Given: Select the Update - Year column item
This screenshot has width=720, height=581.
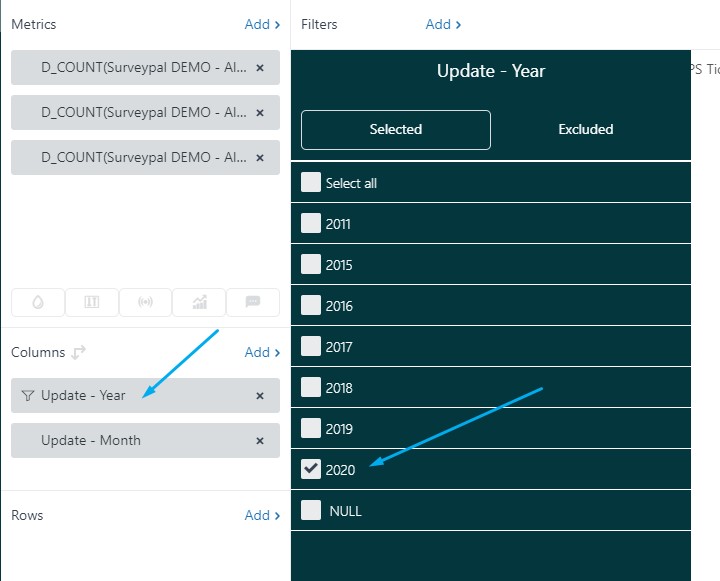Looking at the screenshot, I should tap(145, 395).
